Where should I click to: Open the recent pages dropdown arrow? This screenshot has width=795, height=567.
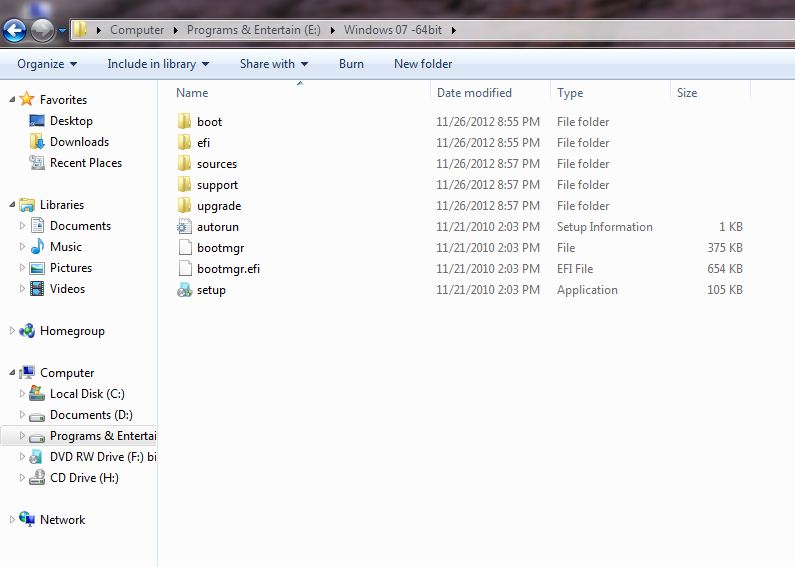pos(62,30)
